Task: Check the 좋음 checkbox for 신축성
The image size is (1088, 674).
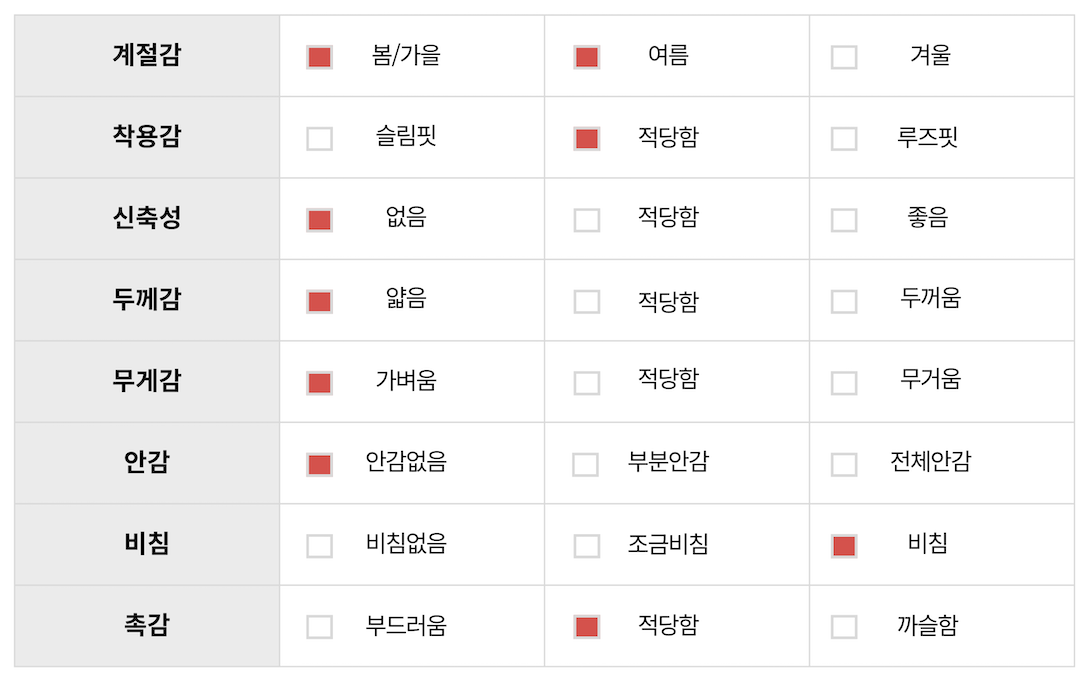Action: tap(844, 220)
